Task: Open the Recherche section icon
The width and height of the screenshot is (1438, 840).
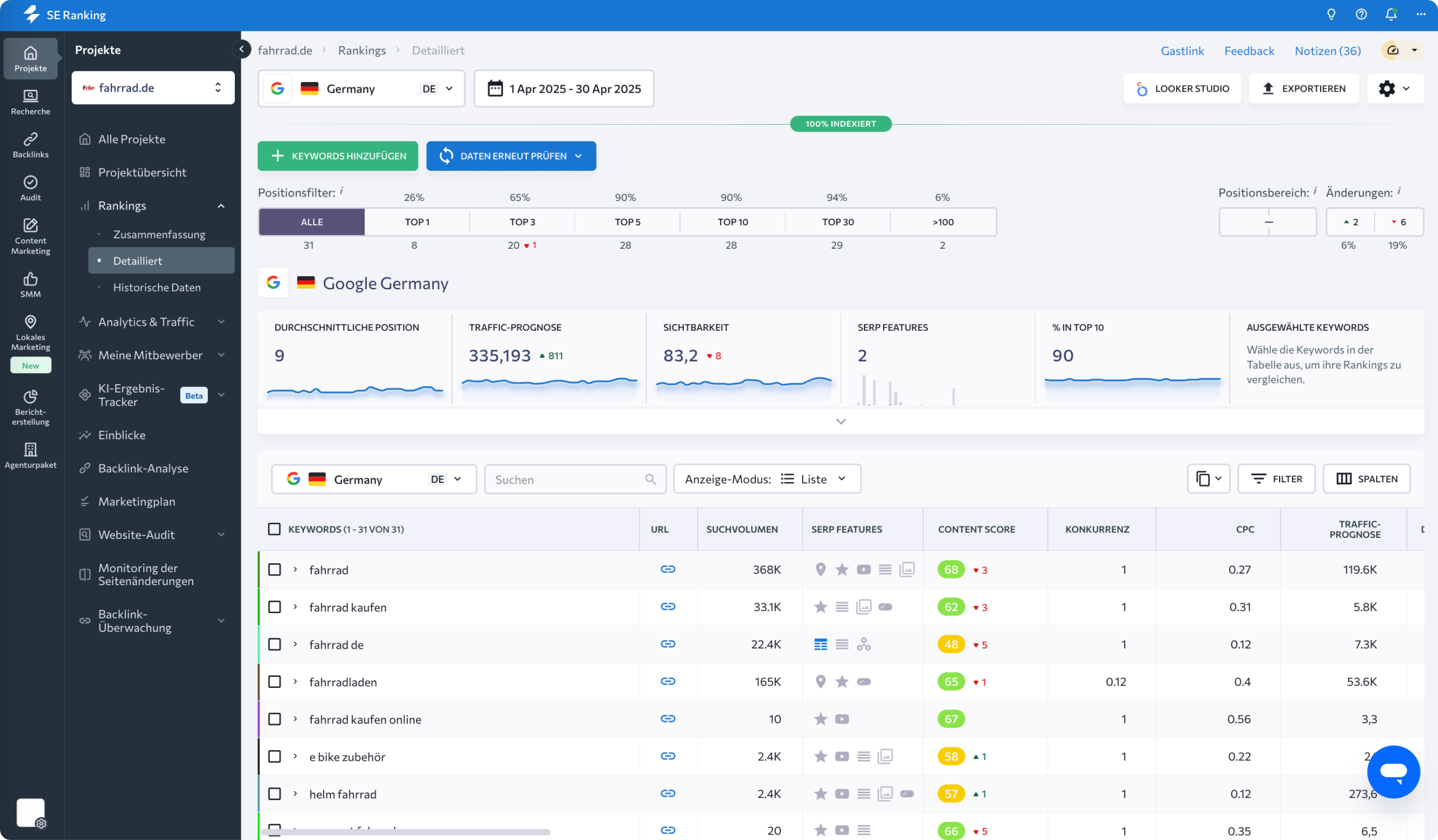Action: tap(30, 102)
